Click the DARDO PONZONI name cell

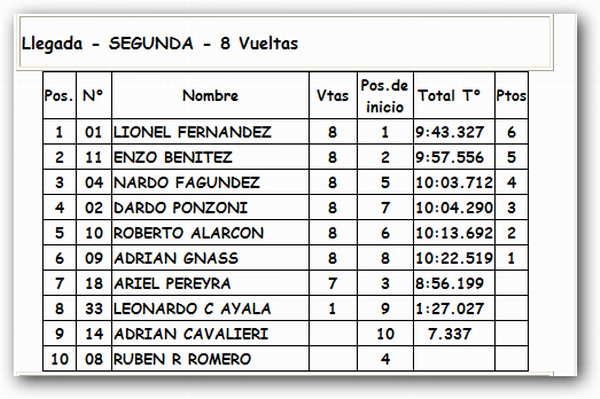coord(210,208)
